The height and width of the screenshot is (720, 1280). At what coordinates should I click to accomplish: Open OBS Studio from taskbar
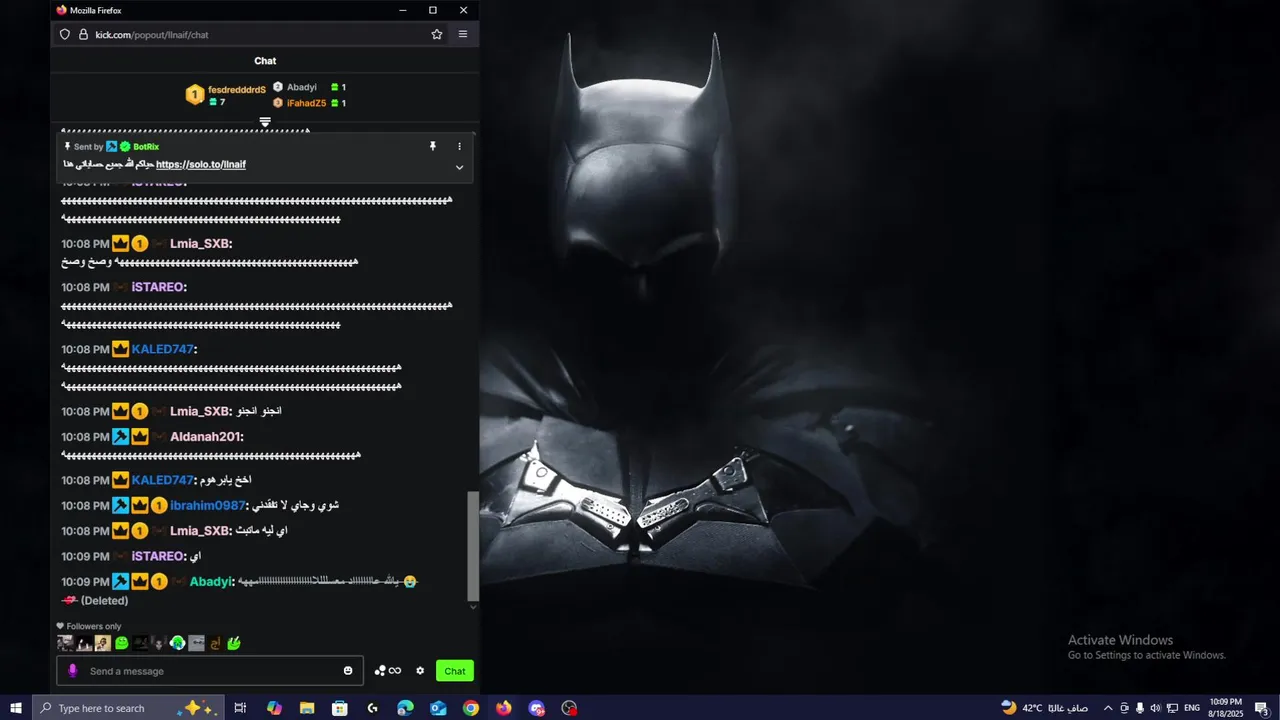569,708
